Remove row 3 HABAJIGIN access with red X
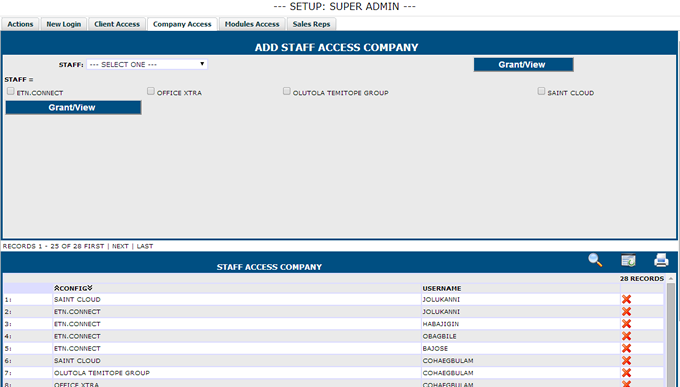The width and height of the screenshot is (680, 387). (x=626, y=324)
